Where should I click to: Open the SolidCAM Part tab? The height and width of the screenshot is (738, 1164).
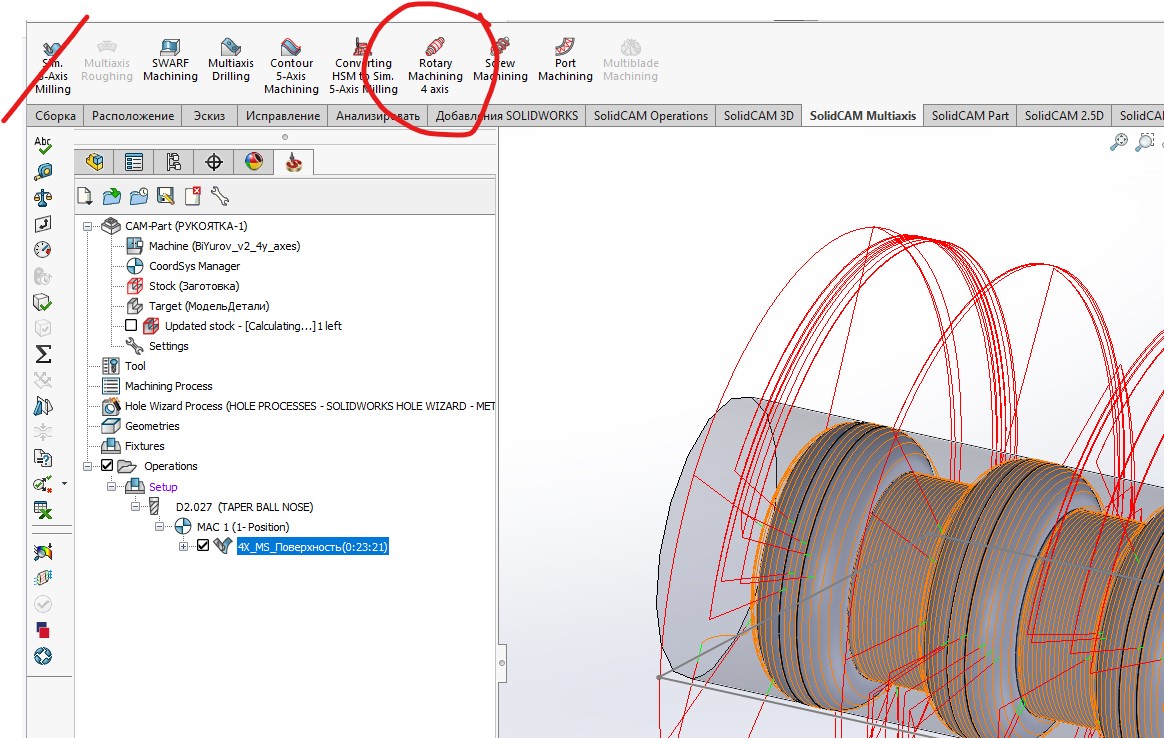[x=970, y=116]
